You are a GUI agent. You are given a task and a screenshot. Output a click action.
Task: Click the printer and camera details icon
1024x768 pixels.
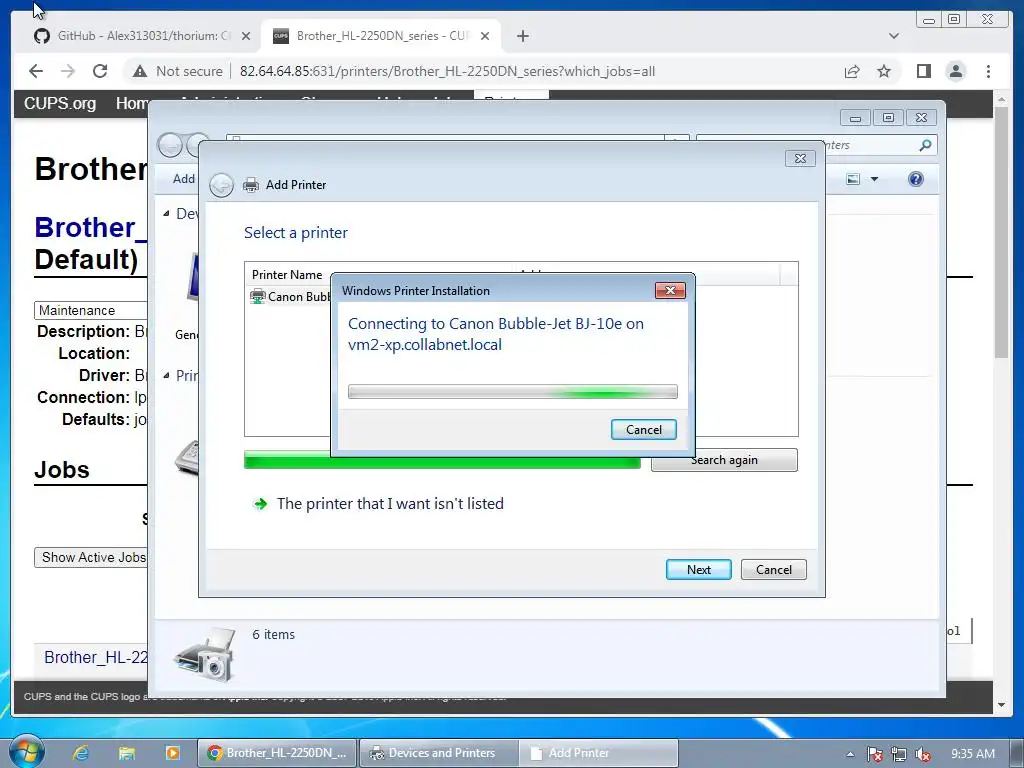tap(205, 655)
